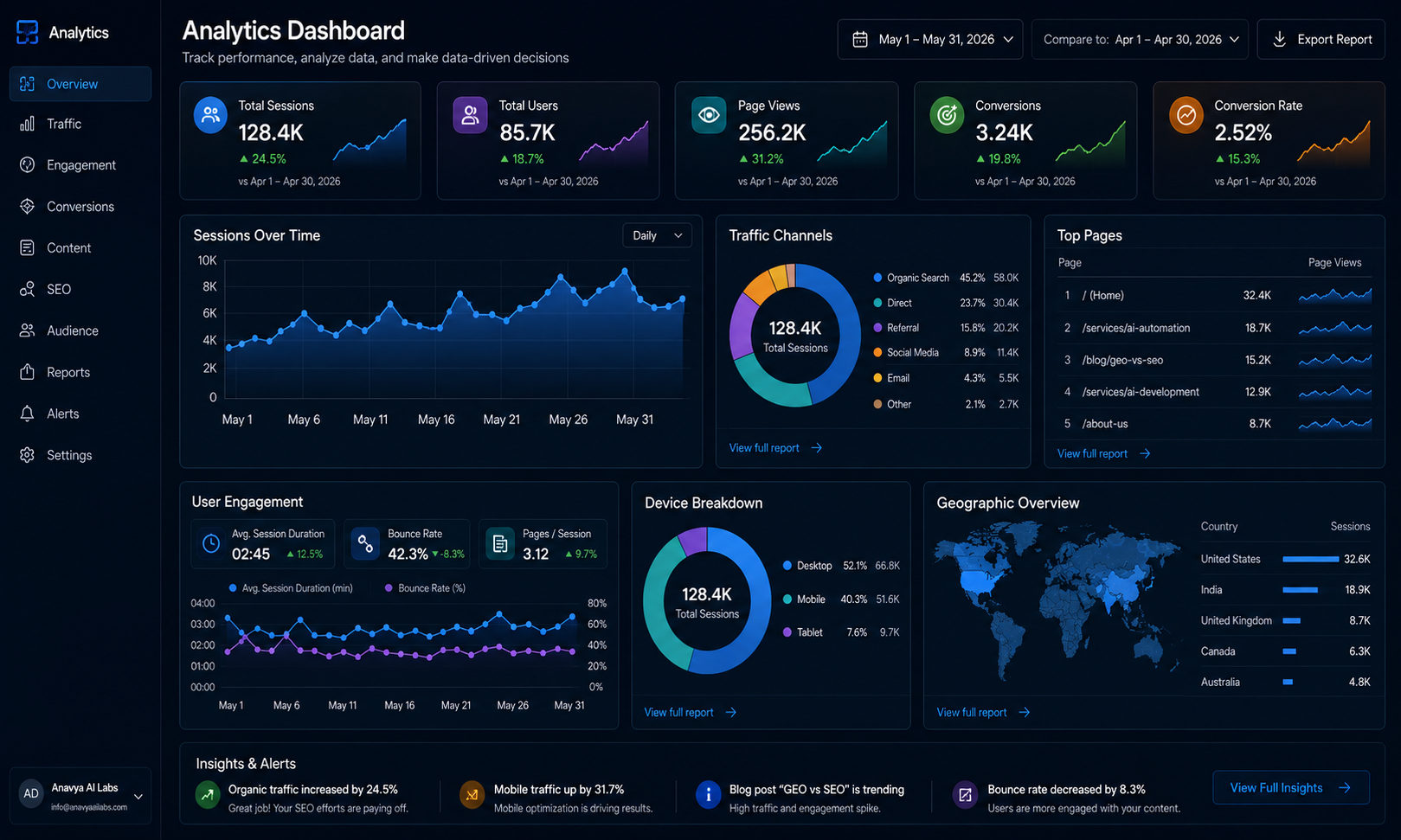Click the bounce rate decreased insight icon
The image size is (1401, 840).
click(x=965, y=794)
